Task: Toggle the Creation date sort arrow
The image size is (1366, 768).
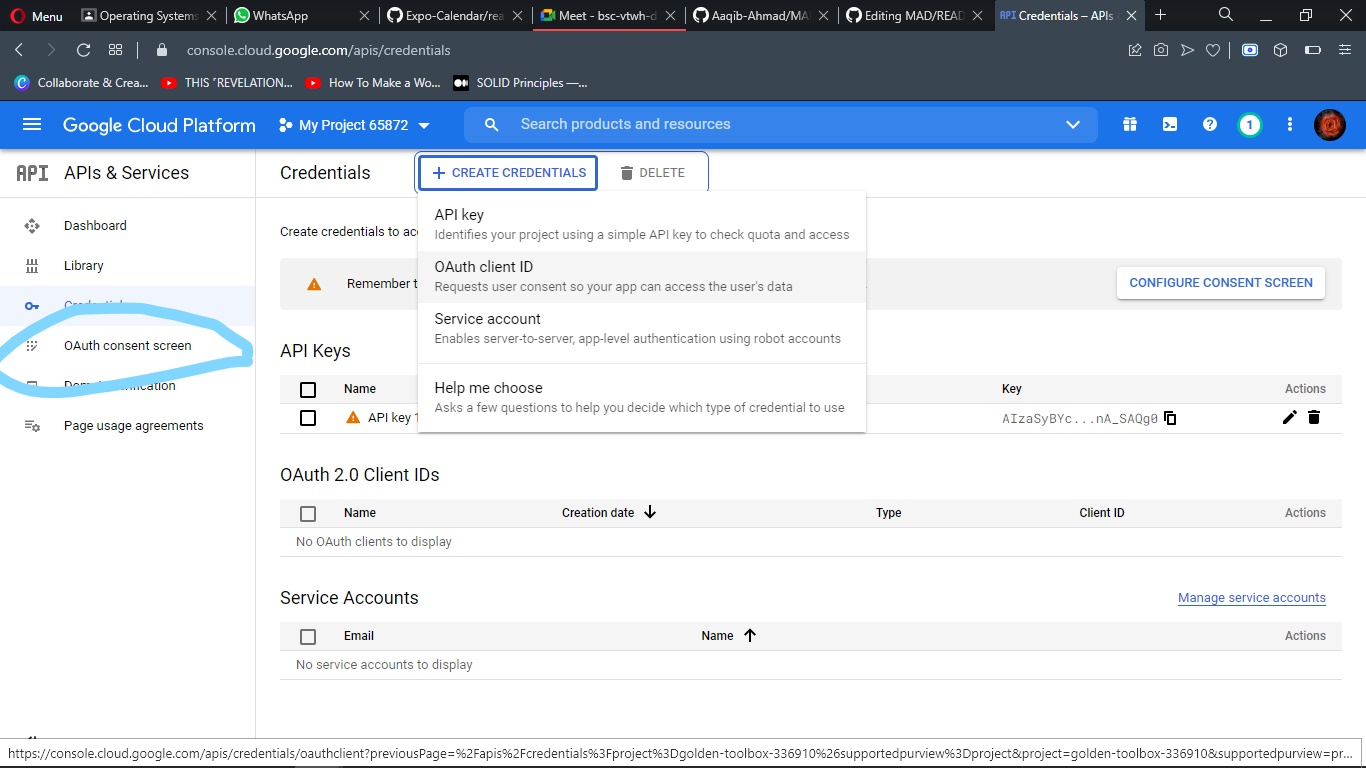Action: [650, 512]
